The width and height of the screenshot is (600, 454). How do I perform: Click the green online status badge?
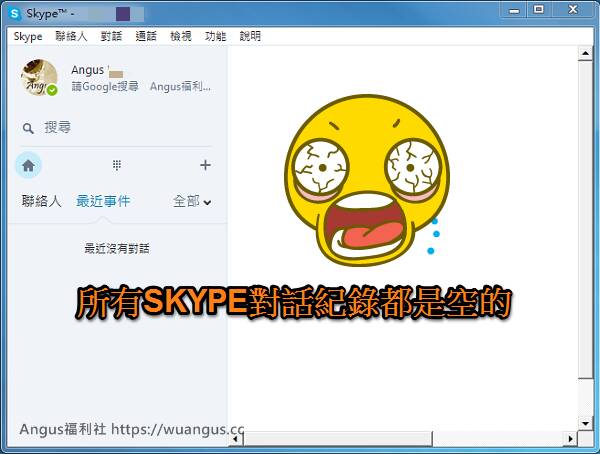52,90
